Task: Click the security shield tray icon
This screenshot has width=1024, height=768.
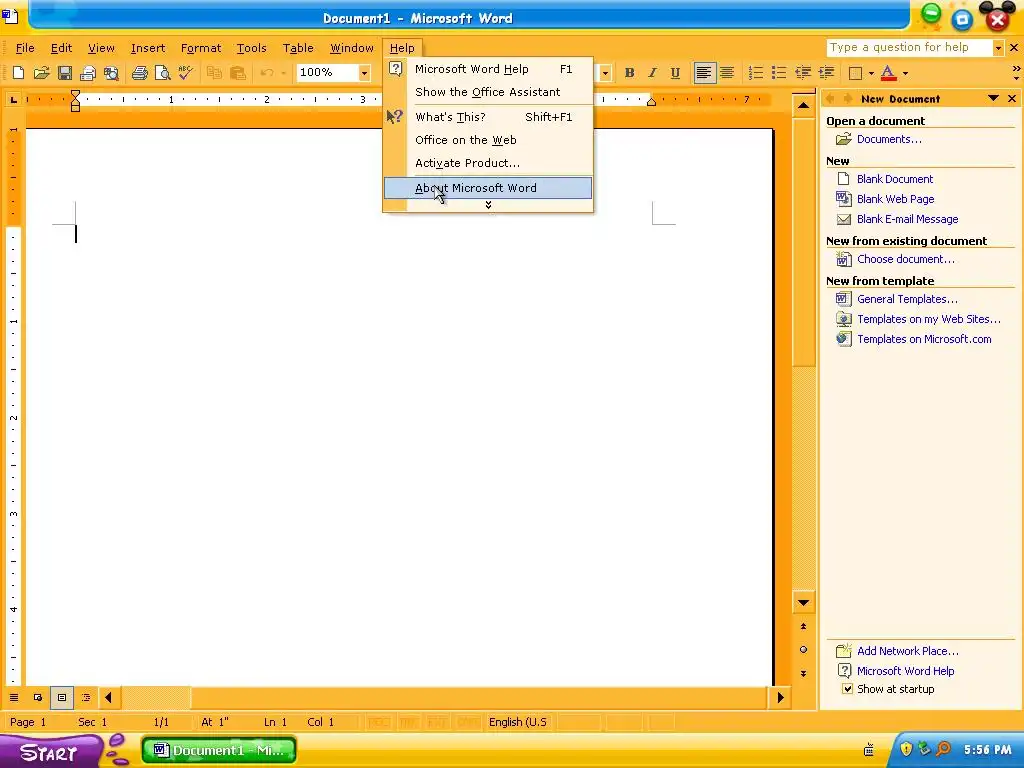Action: (x=906, y=749)
